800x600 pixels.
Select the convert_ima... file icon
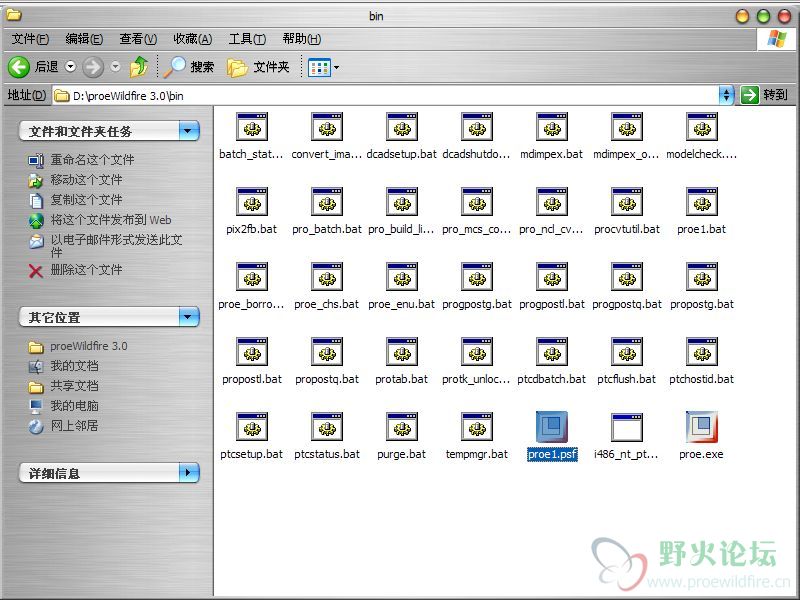327,127
